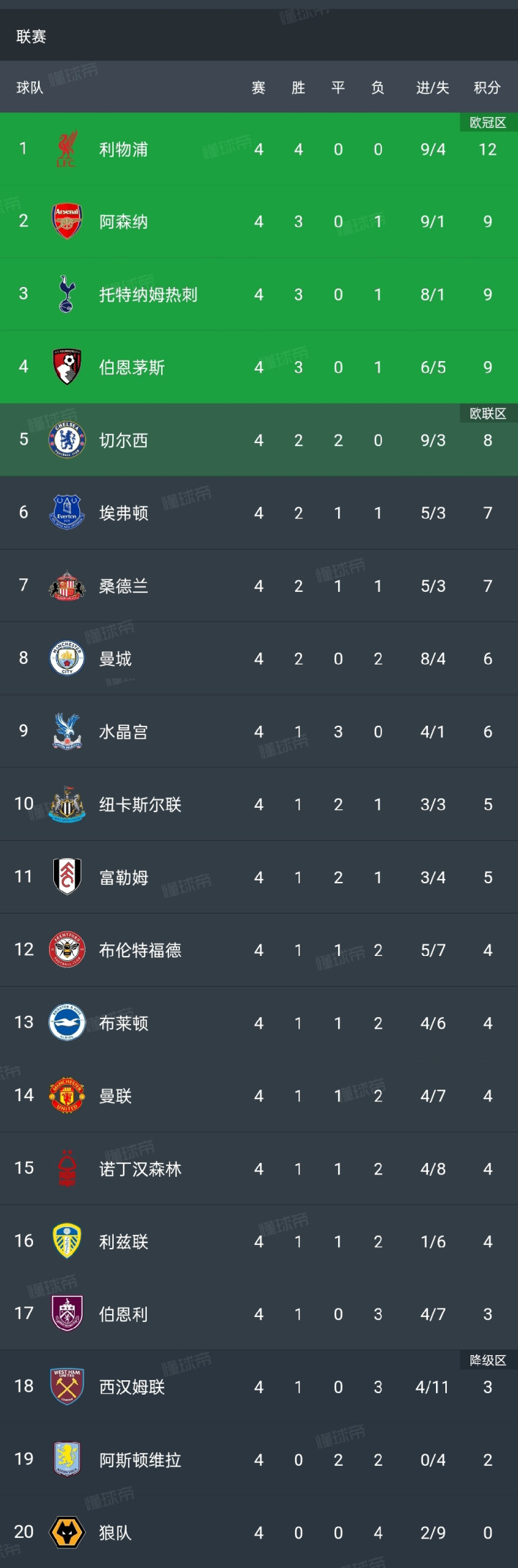Tap the Liverpool club crest

67,149
